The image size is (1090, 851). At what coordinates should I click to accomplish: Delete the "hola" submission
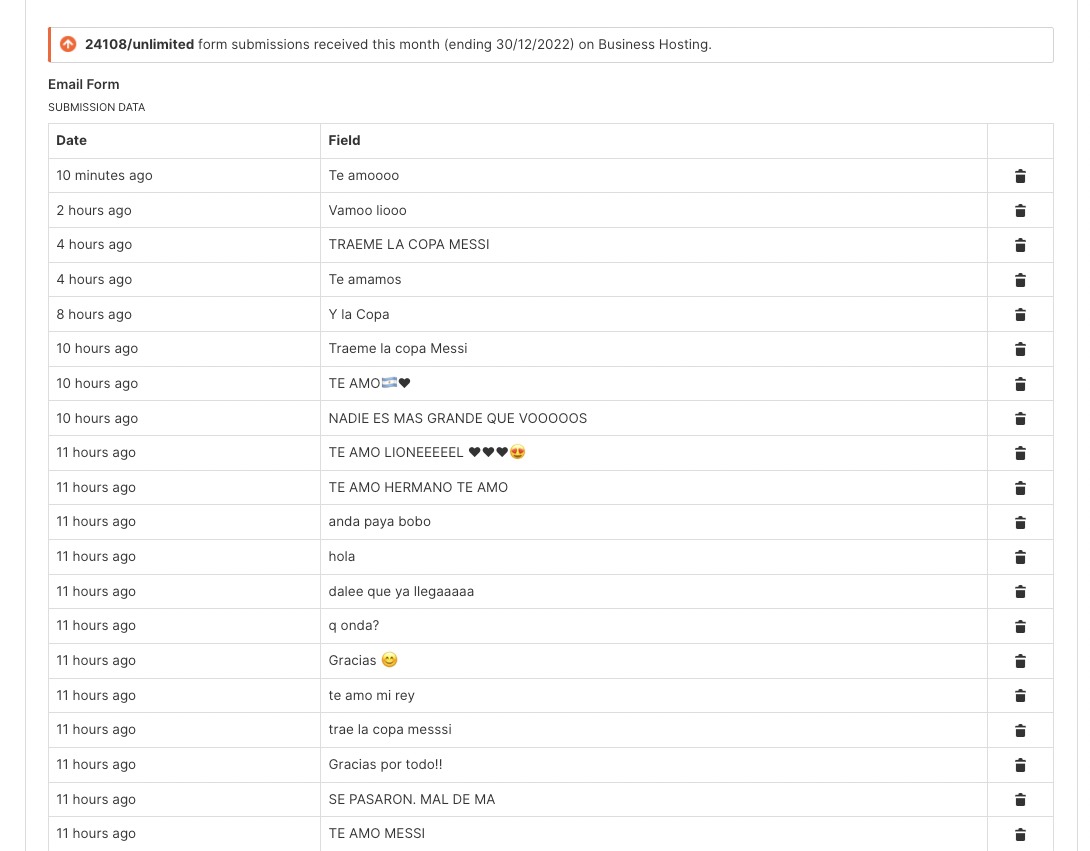pyautogui.click(x=1020, y=557)
